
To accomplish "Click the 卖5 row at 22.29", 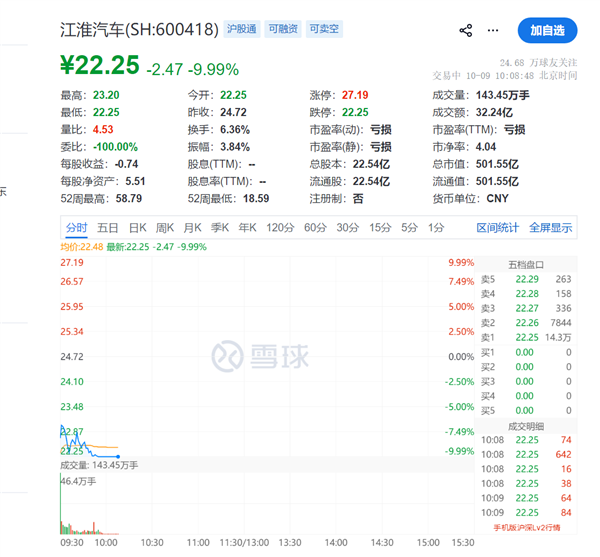I will point(526,279).
